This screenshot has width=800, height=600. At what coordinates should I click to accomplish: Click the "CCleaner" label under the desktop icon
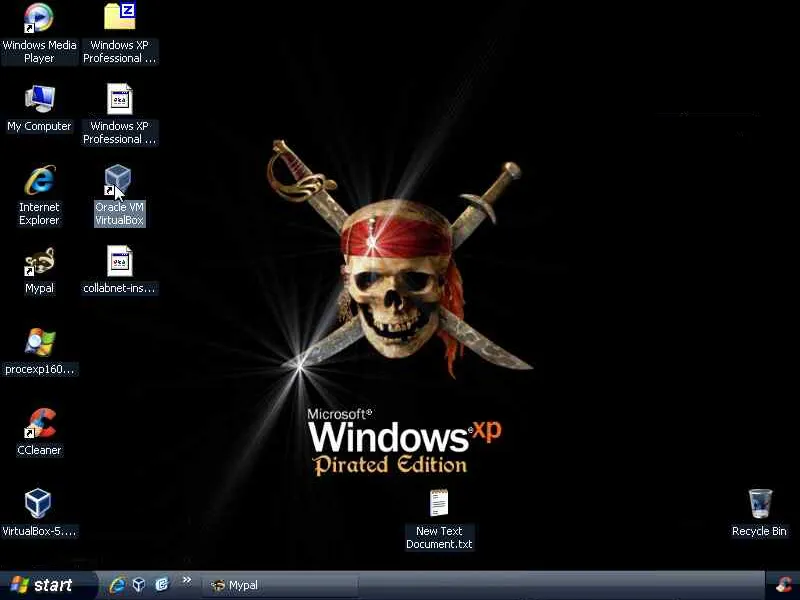tap(39, 450)
